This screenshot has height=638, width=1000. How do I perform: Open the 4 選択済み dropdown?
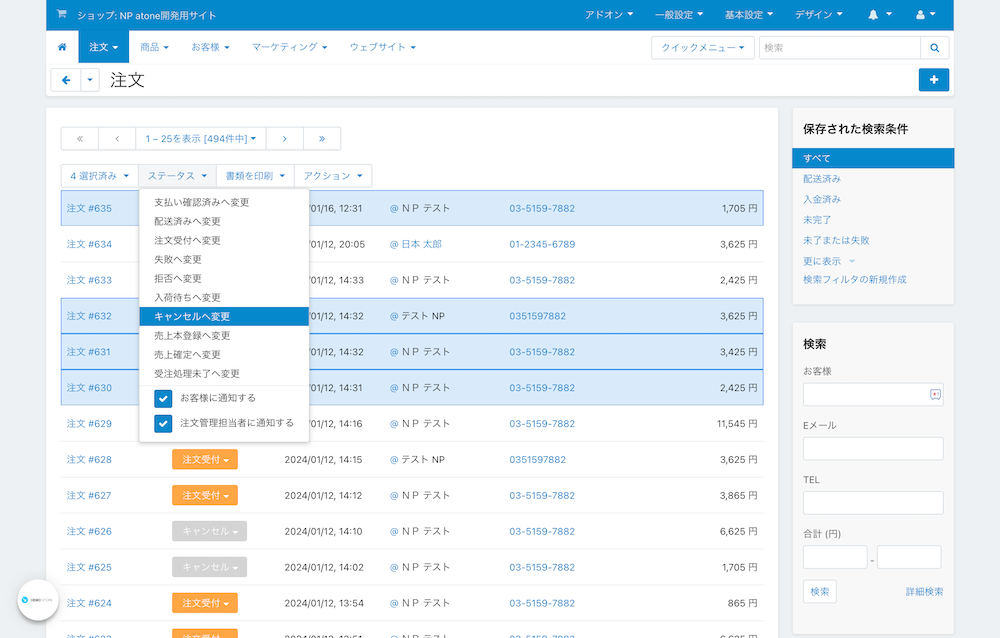click(x=99, y=176)
